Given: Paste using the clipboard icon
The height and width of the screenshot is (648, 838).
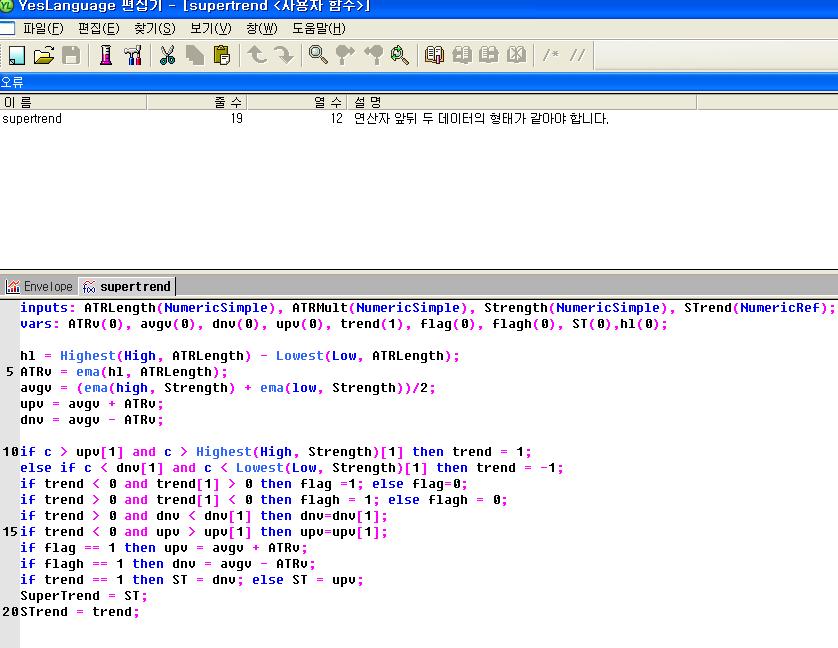Looking at the screenshot, I should 221,55.
